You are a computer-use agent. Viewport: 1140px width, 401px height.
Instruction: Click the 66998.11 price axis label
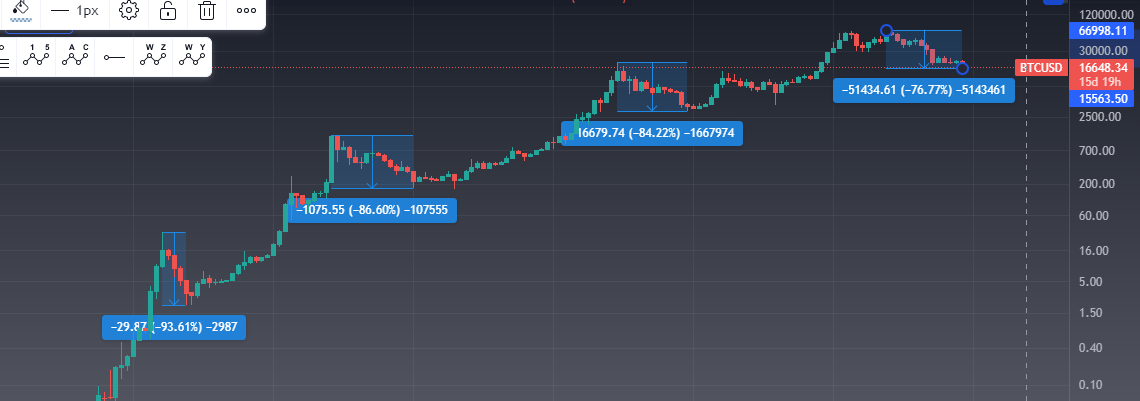pyautogui.click(x=1103, y=31)
